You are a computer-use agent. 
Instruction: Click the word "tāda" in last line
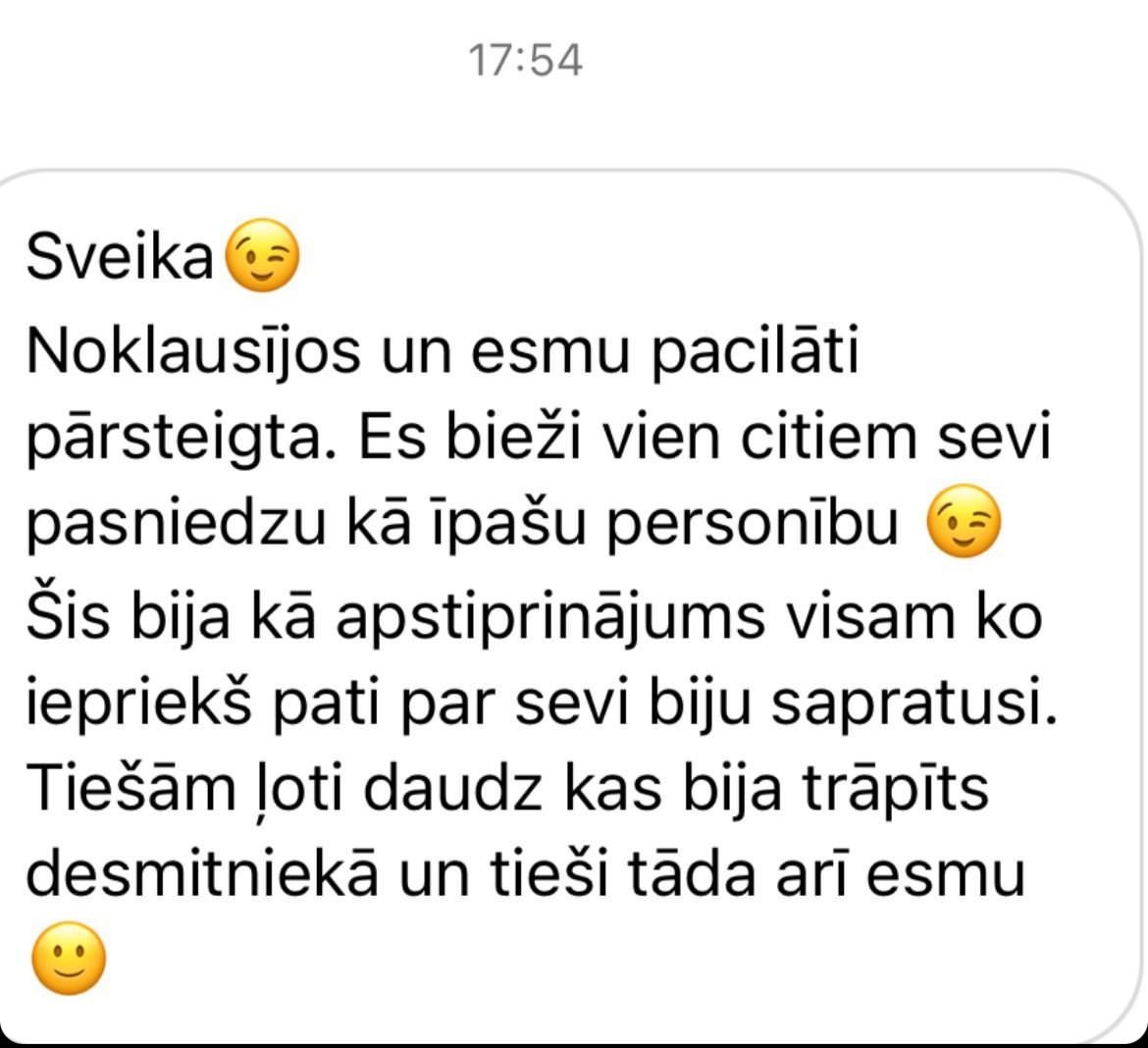coord(692,875)
